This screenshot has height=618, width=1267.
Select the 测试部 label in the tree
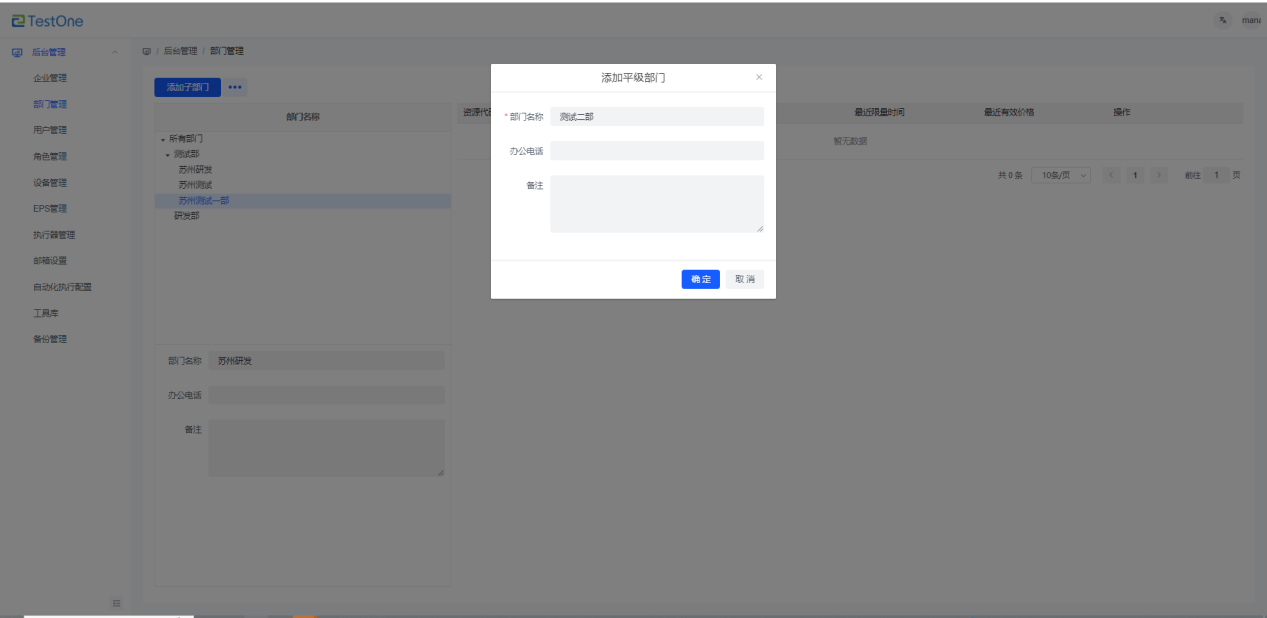point(186,155)
